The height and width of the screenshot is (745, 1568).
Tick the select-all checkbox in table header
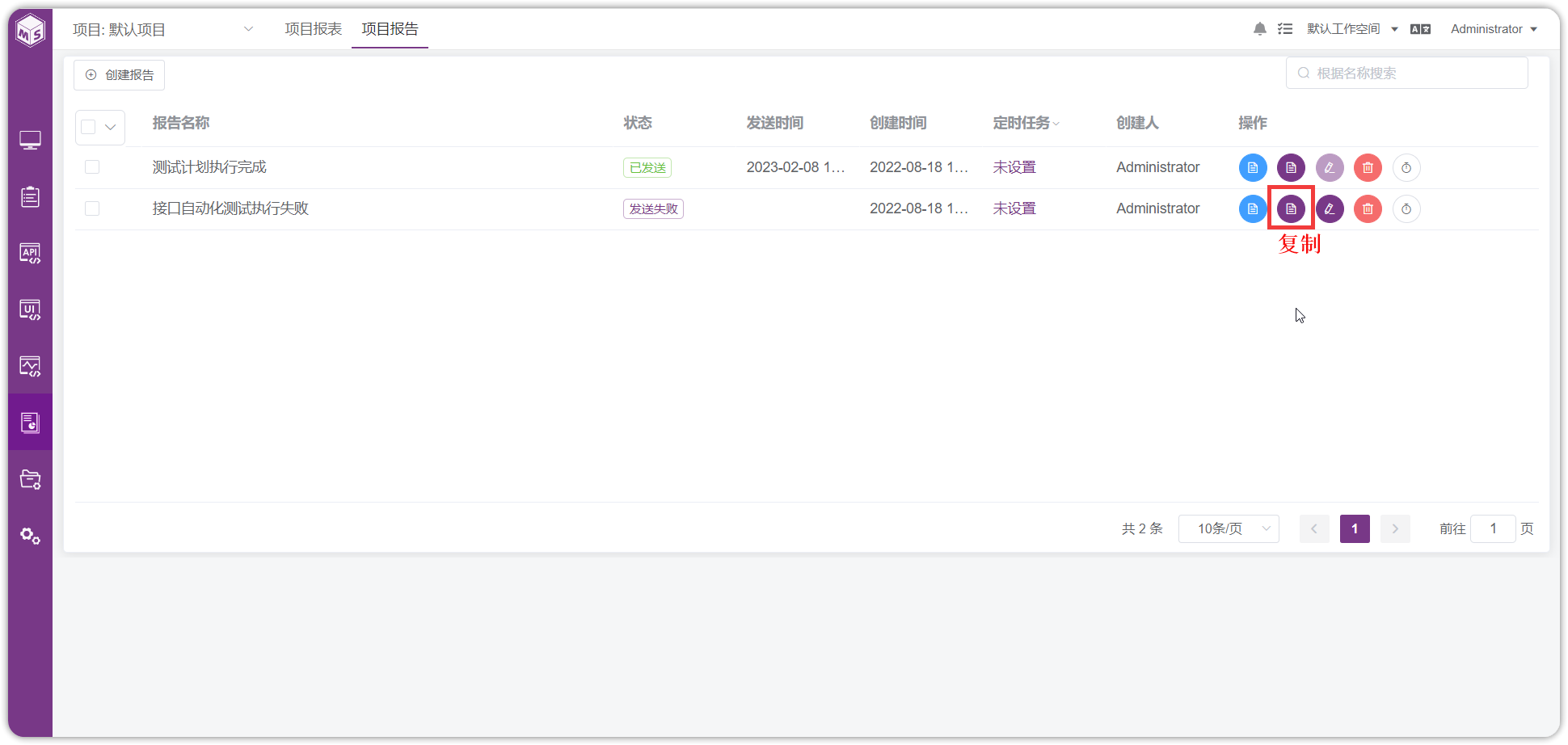(89, 127)
